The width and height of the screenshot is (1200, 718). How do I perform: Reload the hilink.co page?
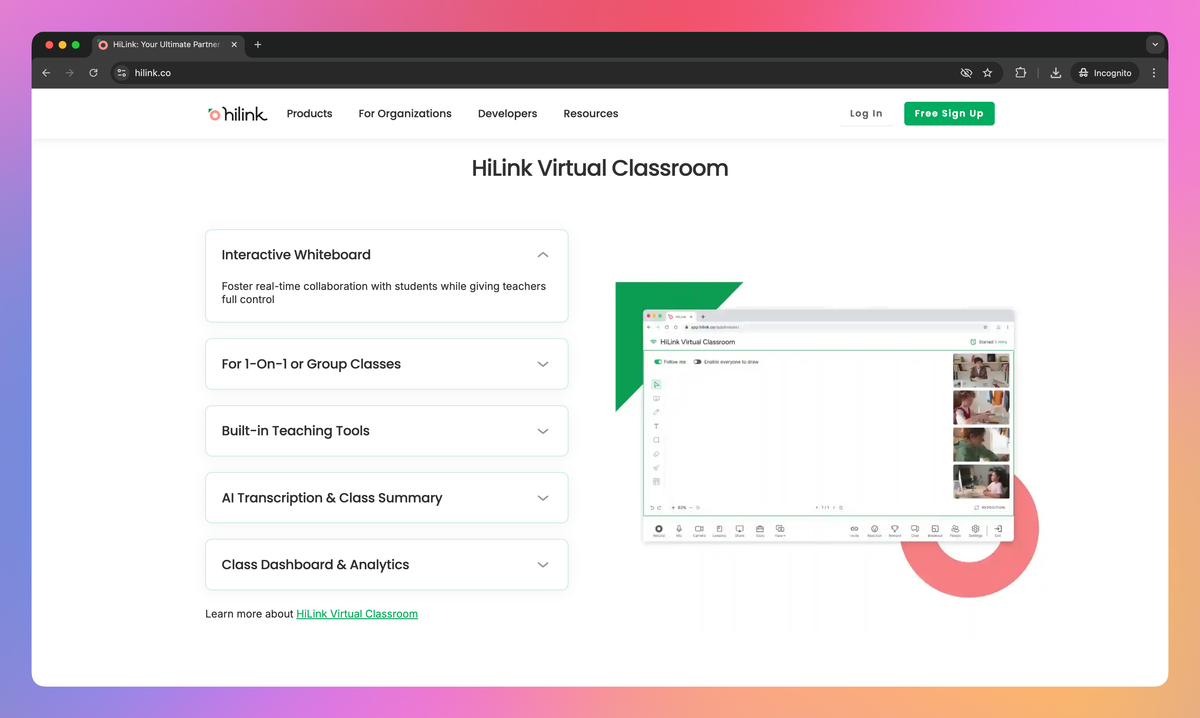pyautogui.click(x=93, y=73)
